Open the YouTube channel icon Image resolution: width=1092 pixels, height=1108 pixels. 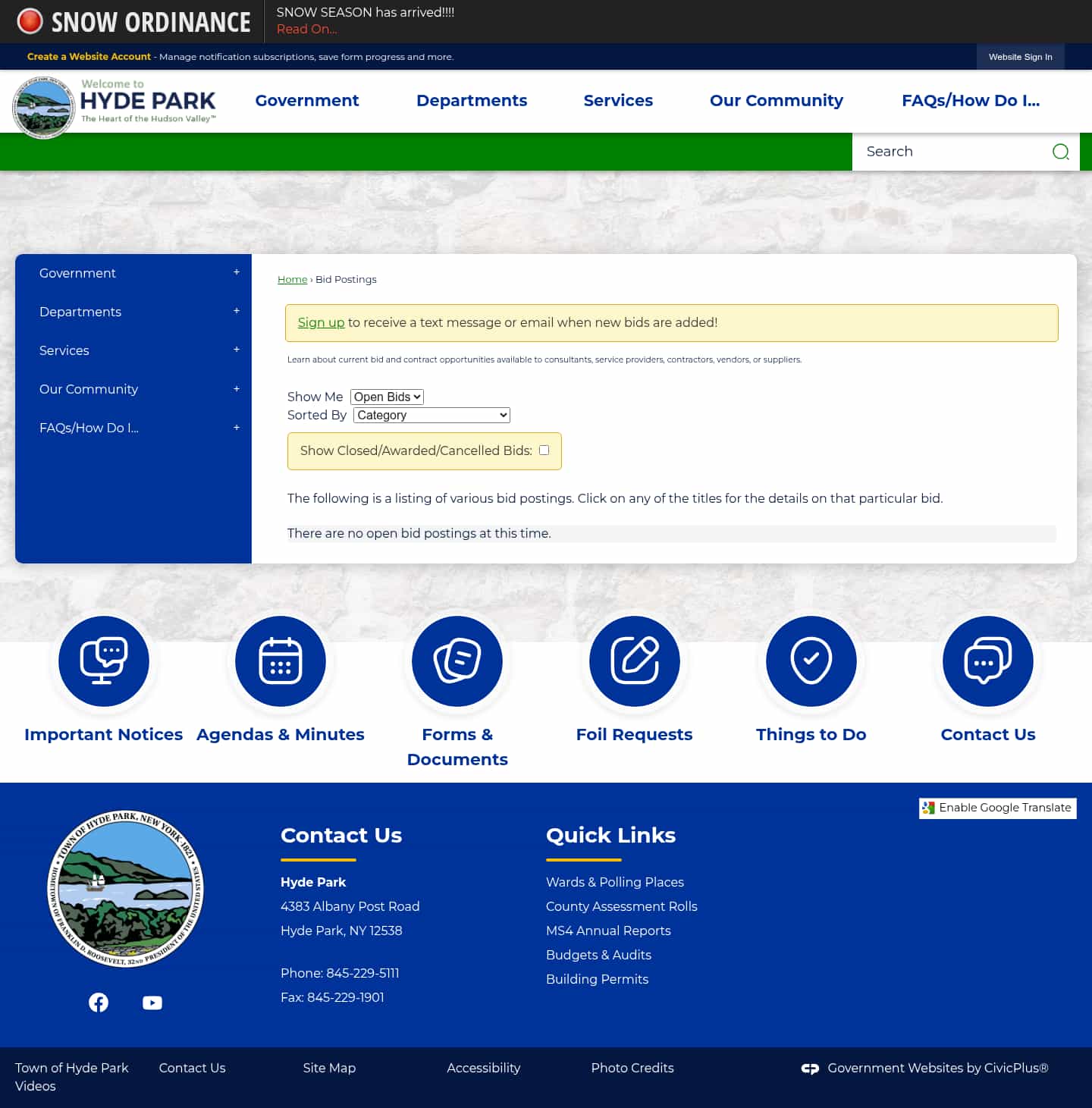pos(152,1002)
